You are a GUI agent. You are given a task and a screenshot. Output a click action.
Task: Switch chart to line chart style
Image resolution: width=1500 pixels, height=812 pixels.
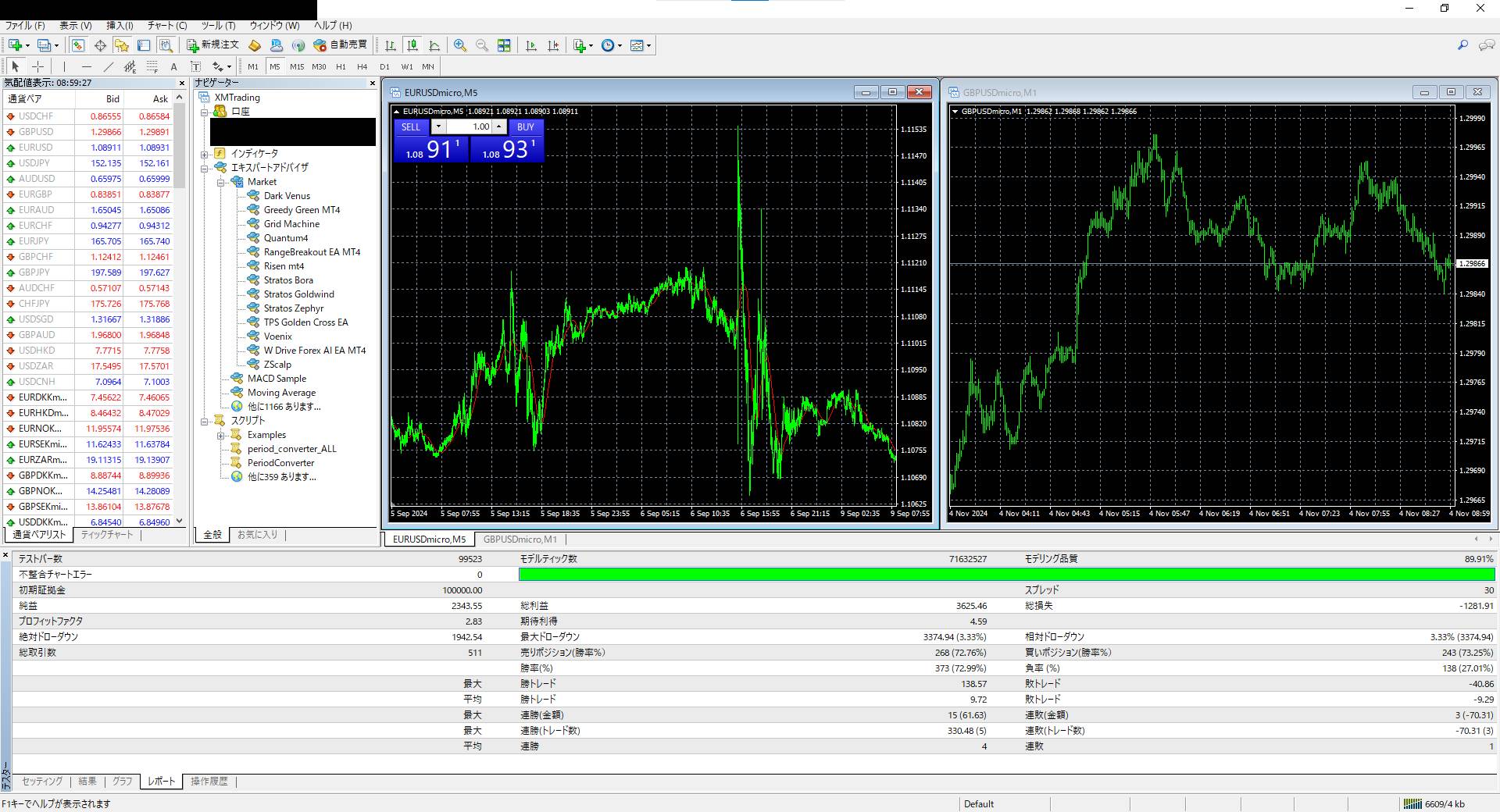[434, 45]
